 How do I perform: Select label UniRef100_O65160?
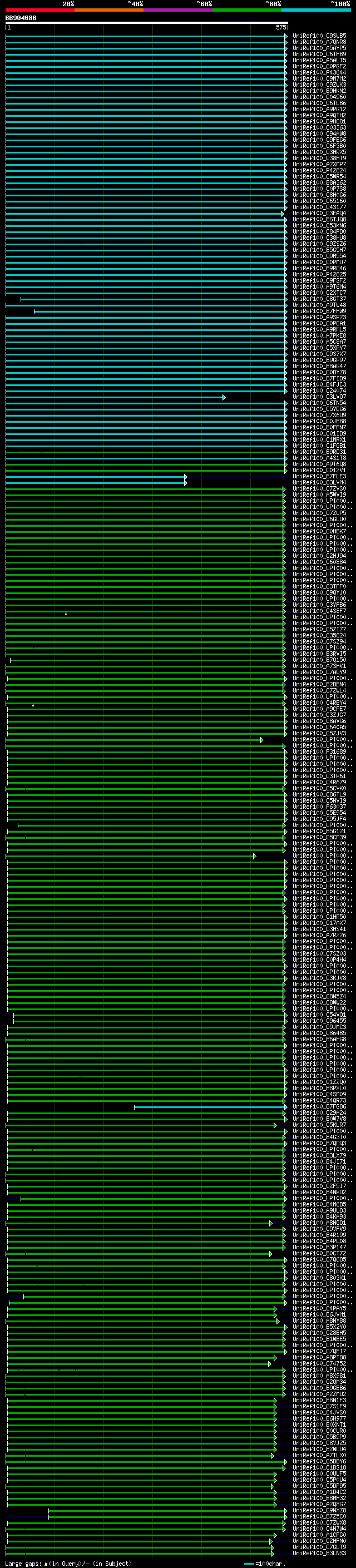319,201
